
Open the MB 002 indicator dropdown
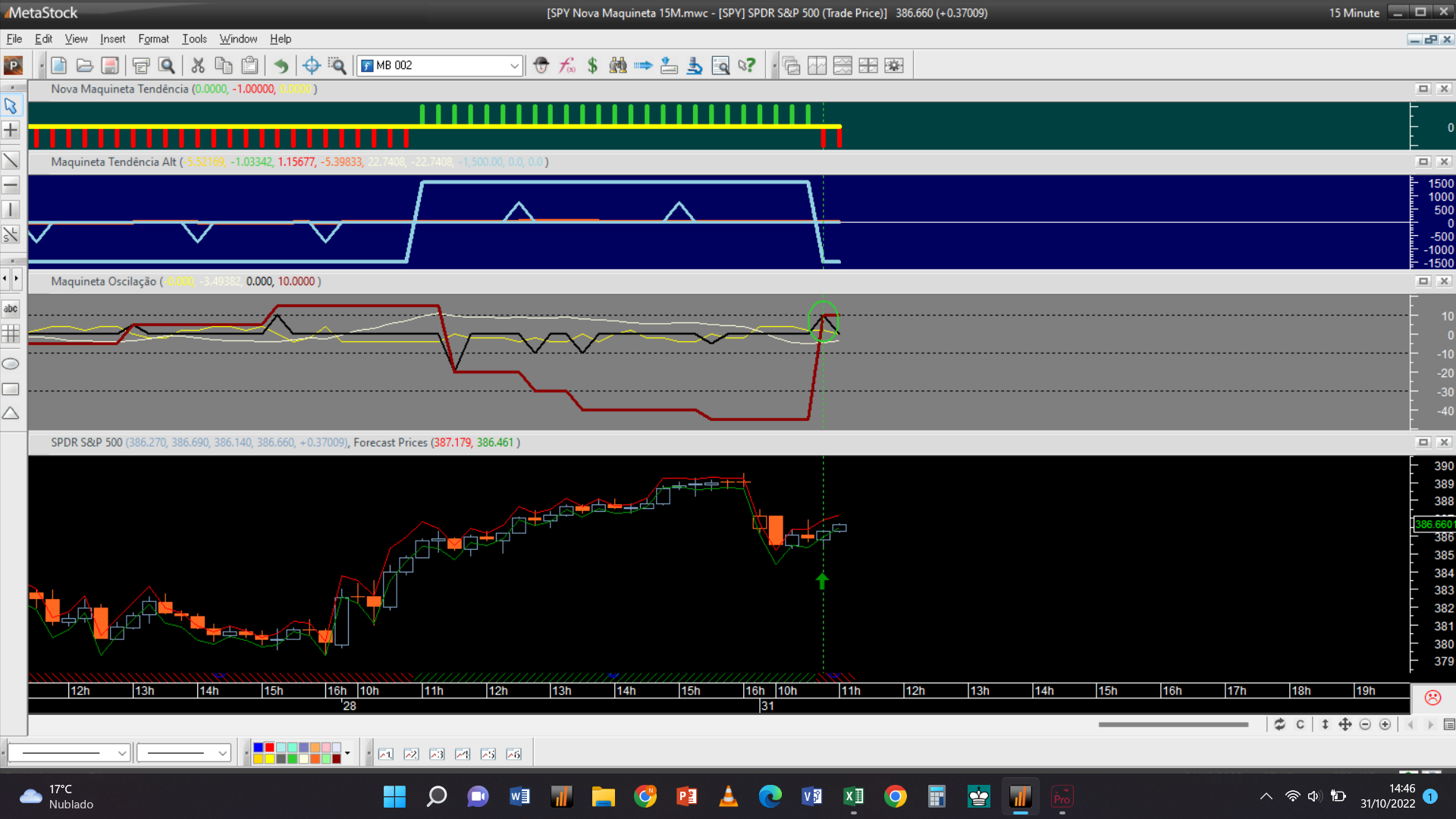pos(514,66)
